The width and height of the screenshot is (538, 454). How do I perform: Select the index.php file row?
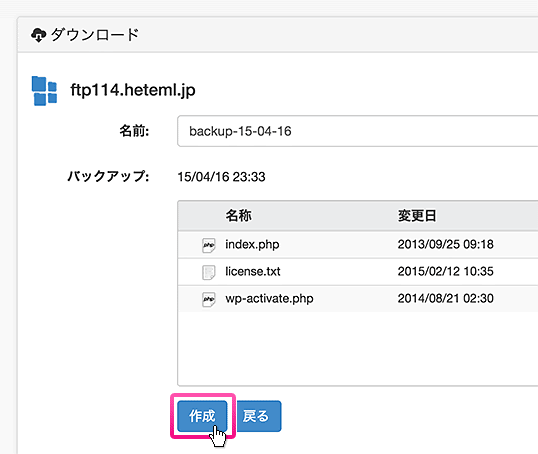[x=358, y=245]
